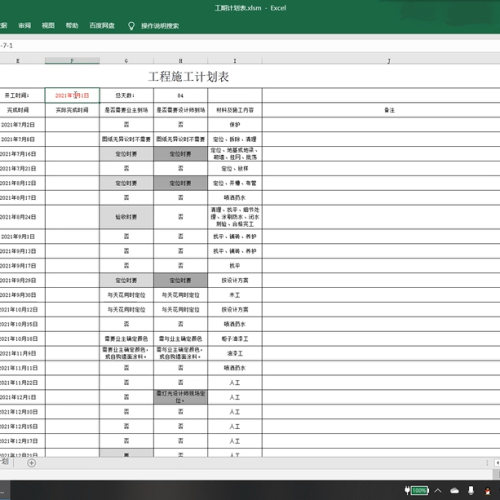
Task: Select the red start date cell 2021年7月1日
Action: click(72, 96)
